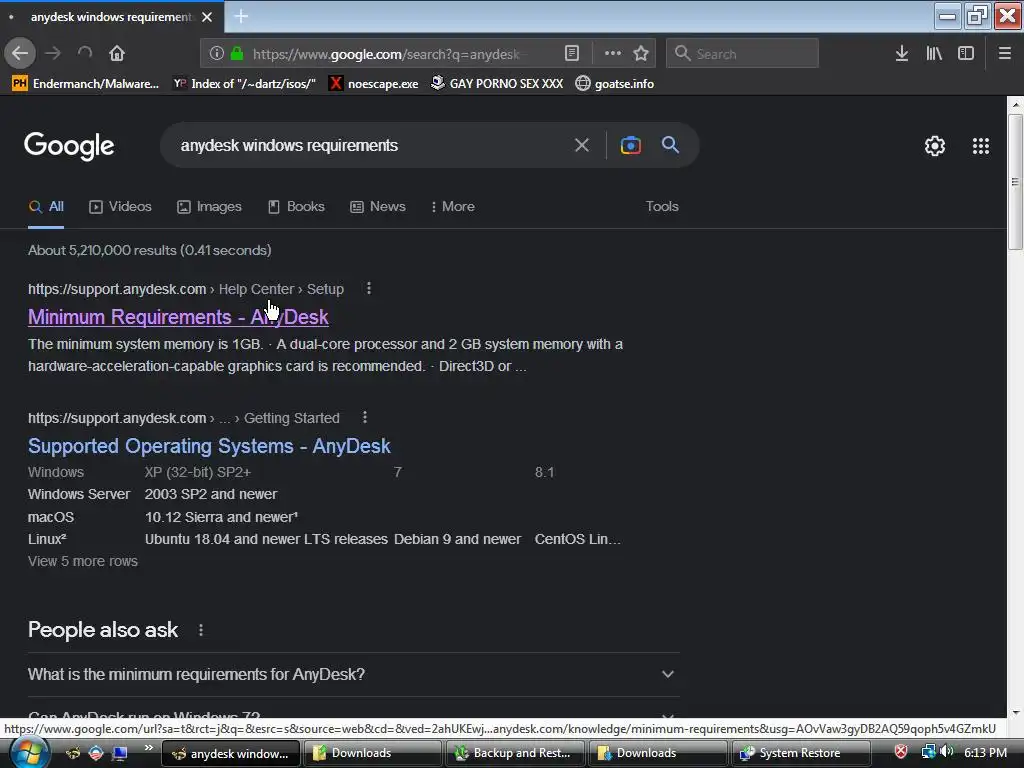
Task: Open the Index of /~dartz/isos/ bookmark
Action: pos(244,84)
